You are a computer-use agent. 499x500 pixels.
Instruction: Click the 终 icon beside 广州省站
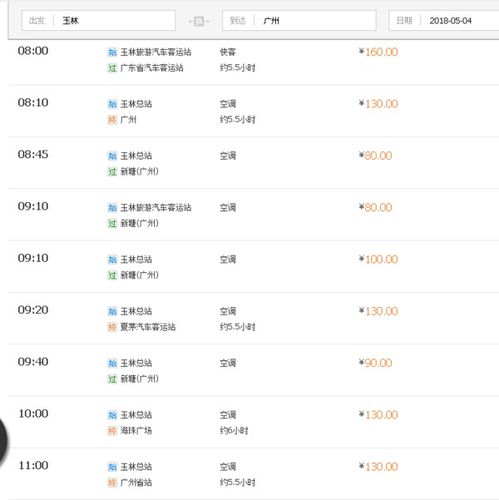coord(112,483)
